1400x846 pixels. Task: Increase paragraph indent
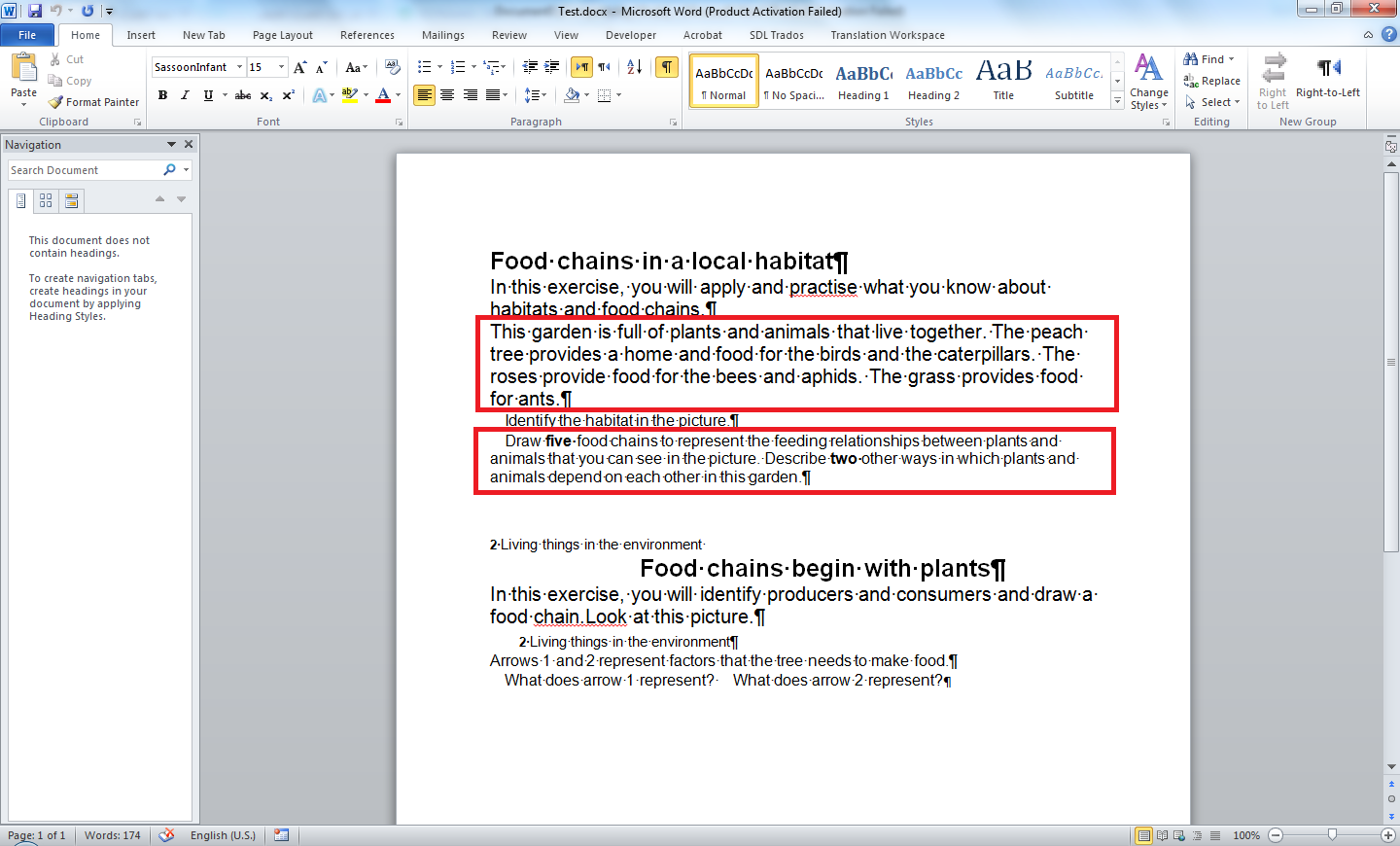click(551, 67)
